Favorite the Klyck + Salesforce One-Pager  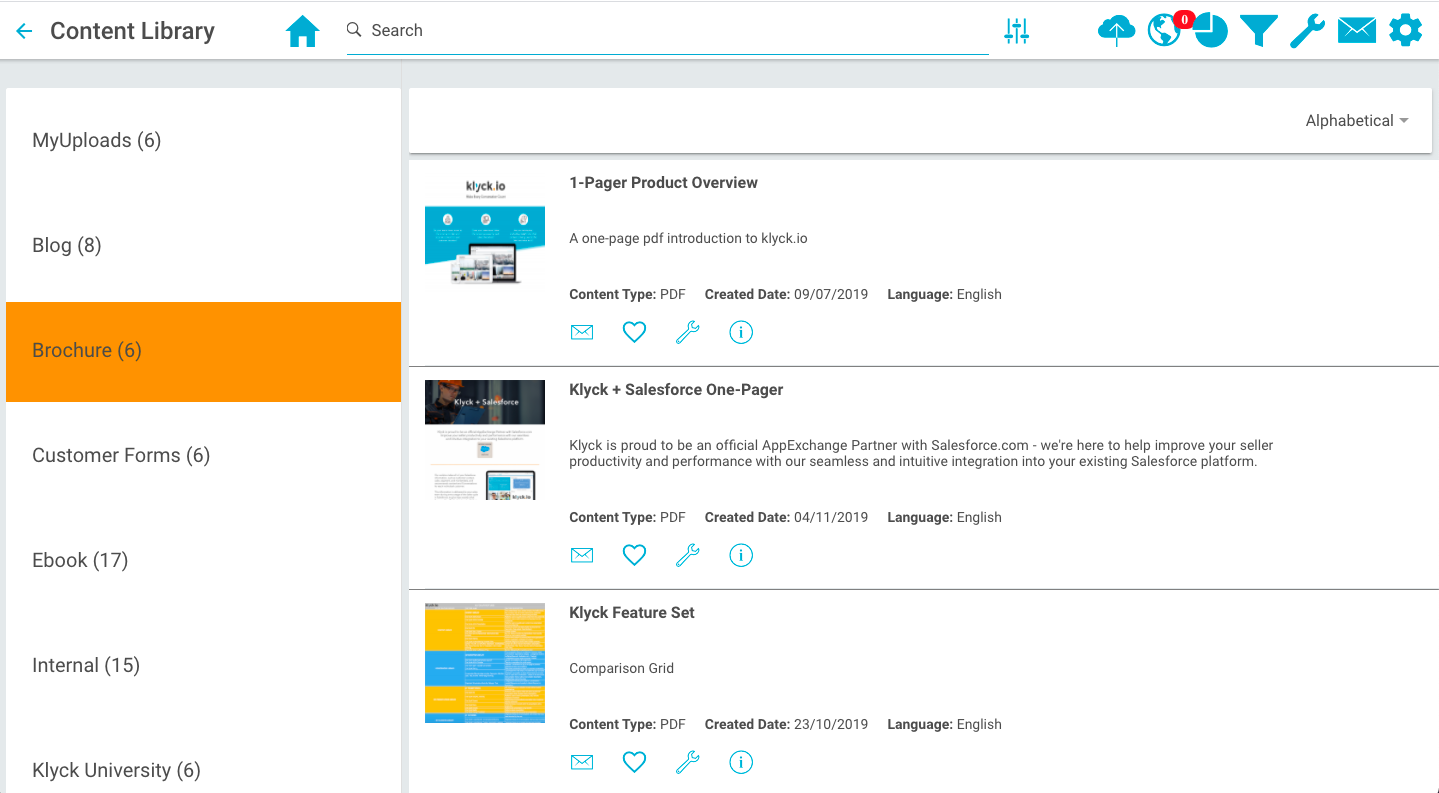point(634,555)
